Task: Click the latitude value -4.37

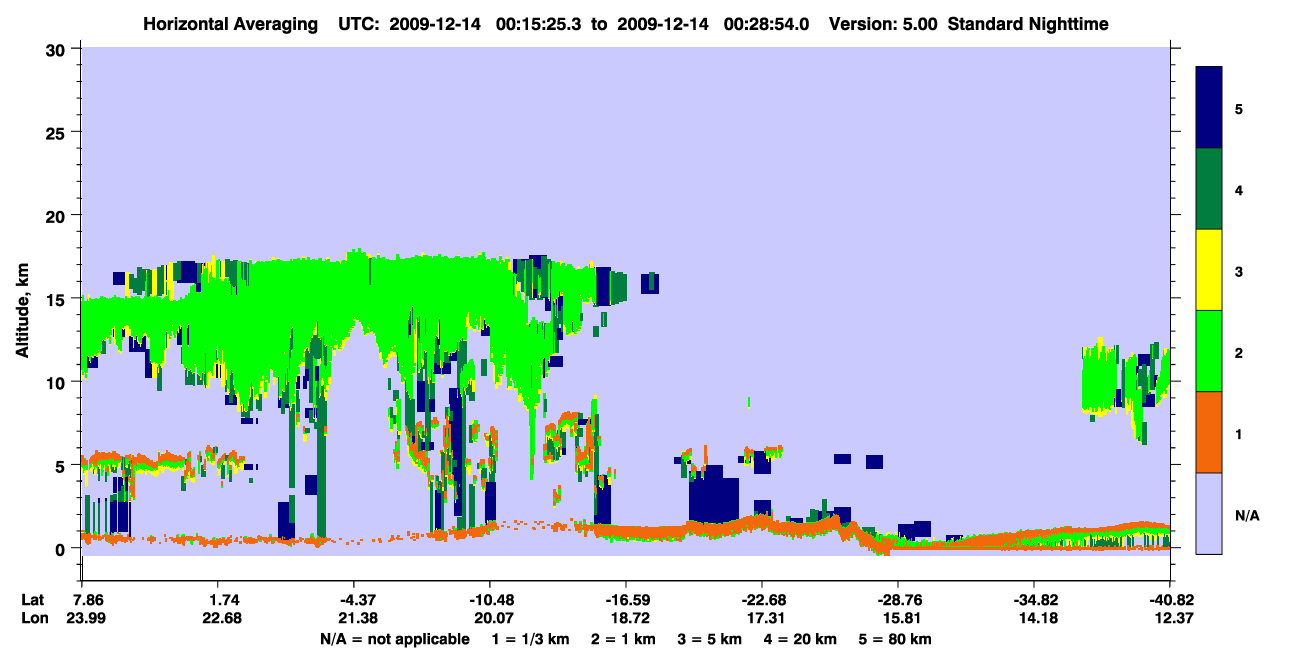Action: 358,600
